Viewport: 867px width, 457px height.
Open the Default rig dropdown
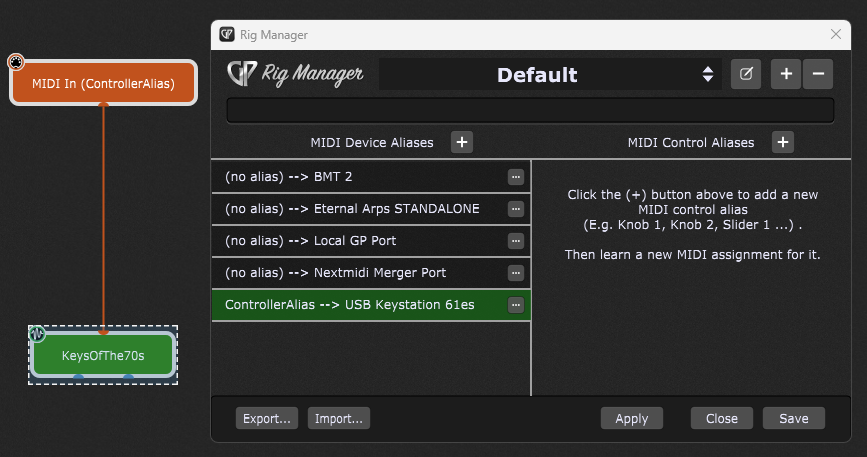tap(550, 74)
